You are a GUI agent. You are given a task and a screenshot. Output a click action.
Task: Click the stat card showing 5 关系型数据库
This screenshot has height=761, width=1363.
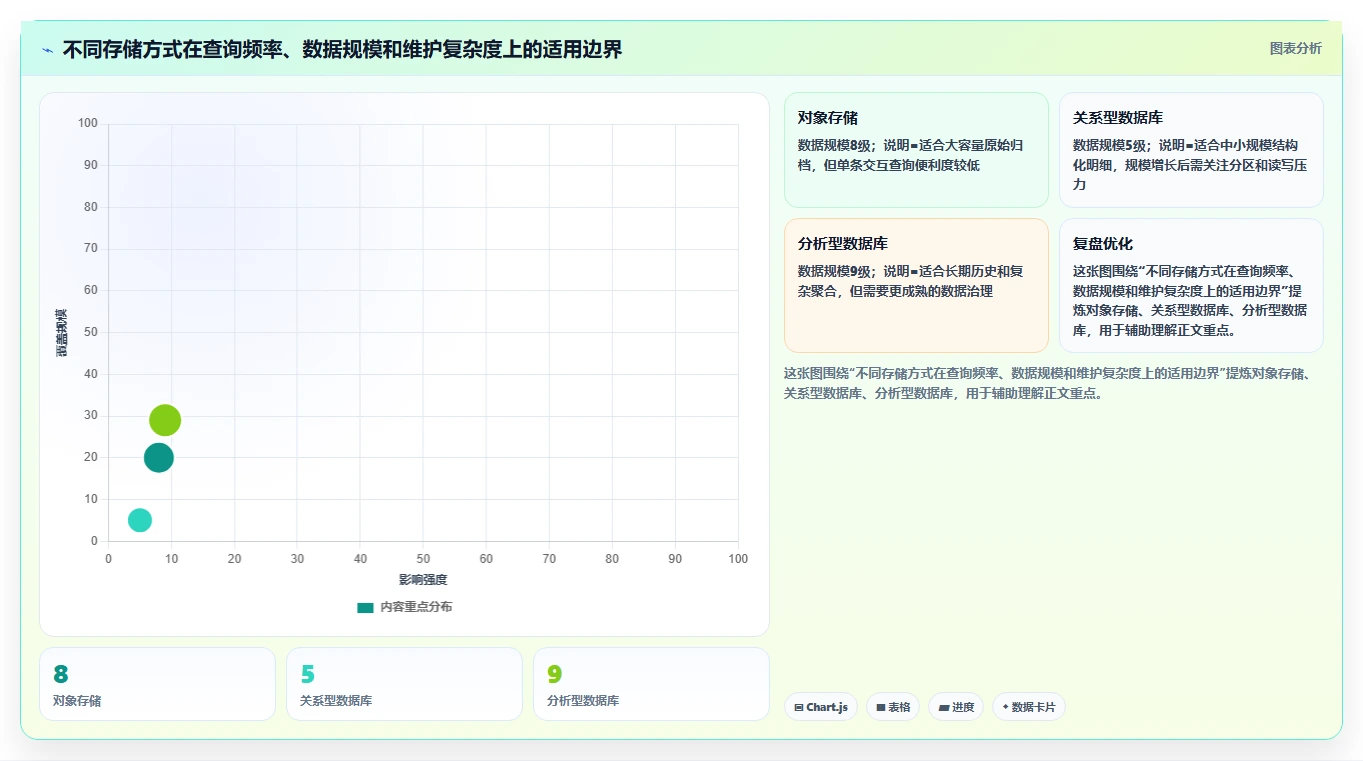point(404,684)
